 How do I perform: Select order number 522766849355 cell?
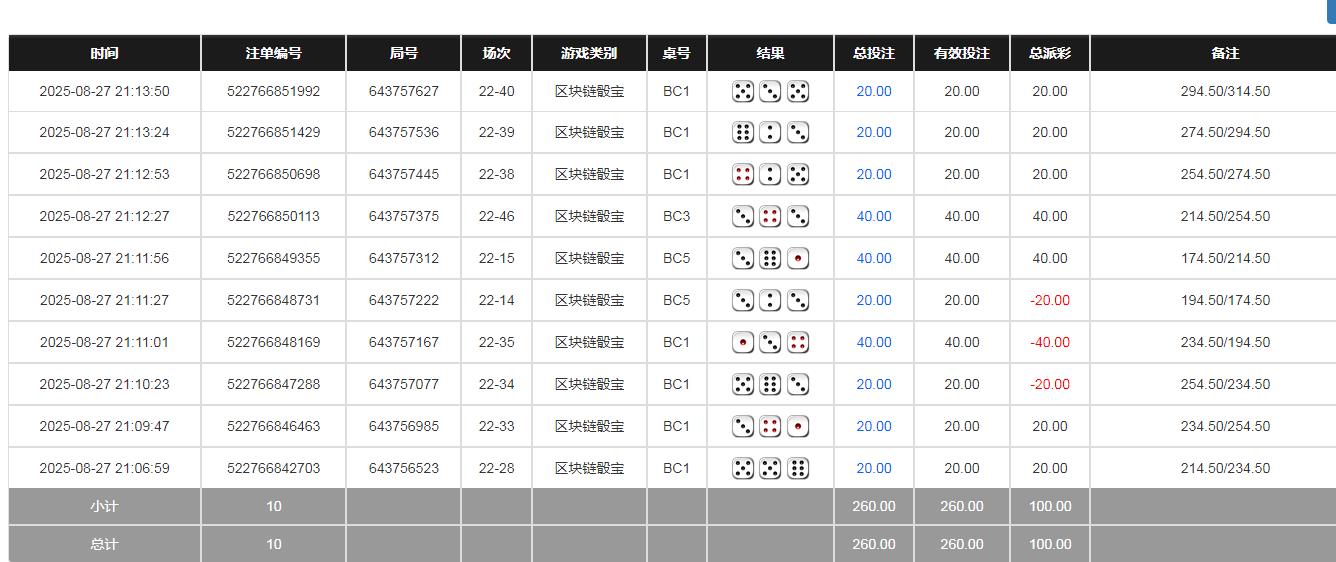tap(273, 259)
